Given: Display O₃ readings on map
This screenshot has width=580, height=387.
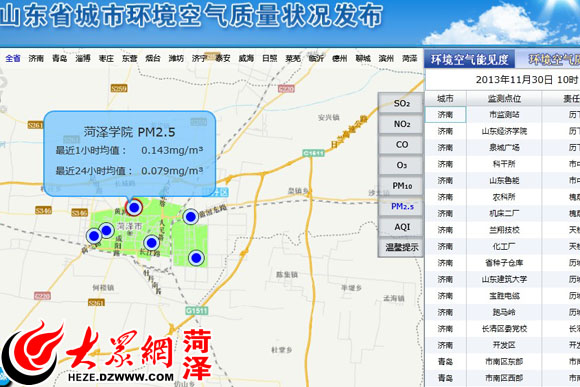Looking at the screenshot, I should (x=401, y=165).
